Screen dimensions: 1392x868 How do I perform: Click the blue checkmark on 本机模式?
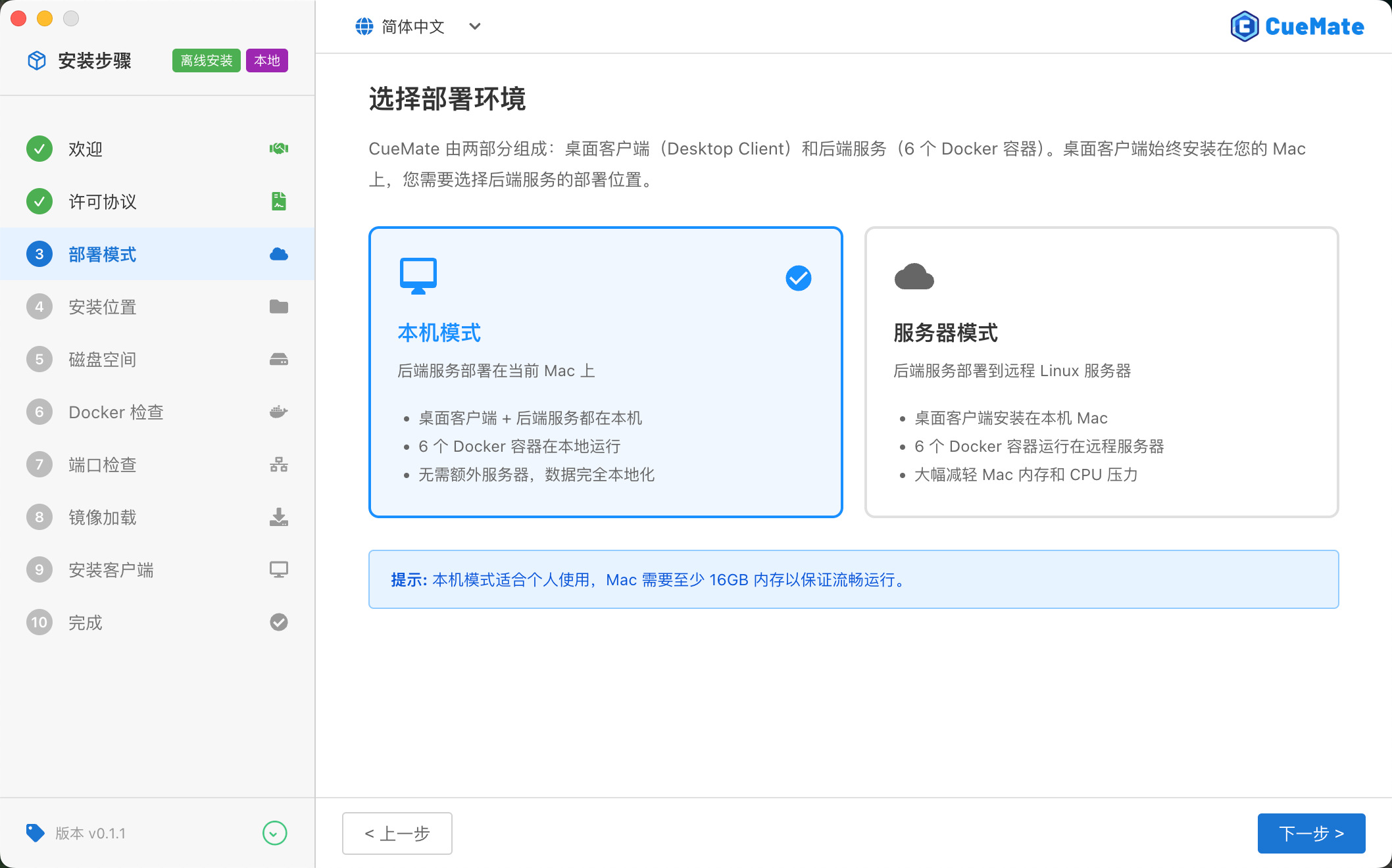[x=797, y=277]
